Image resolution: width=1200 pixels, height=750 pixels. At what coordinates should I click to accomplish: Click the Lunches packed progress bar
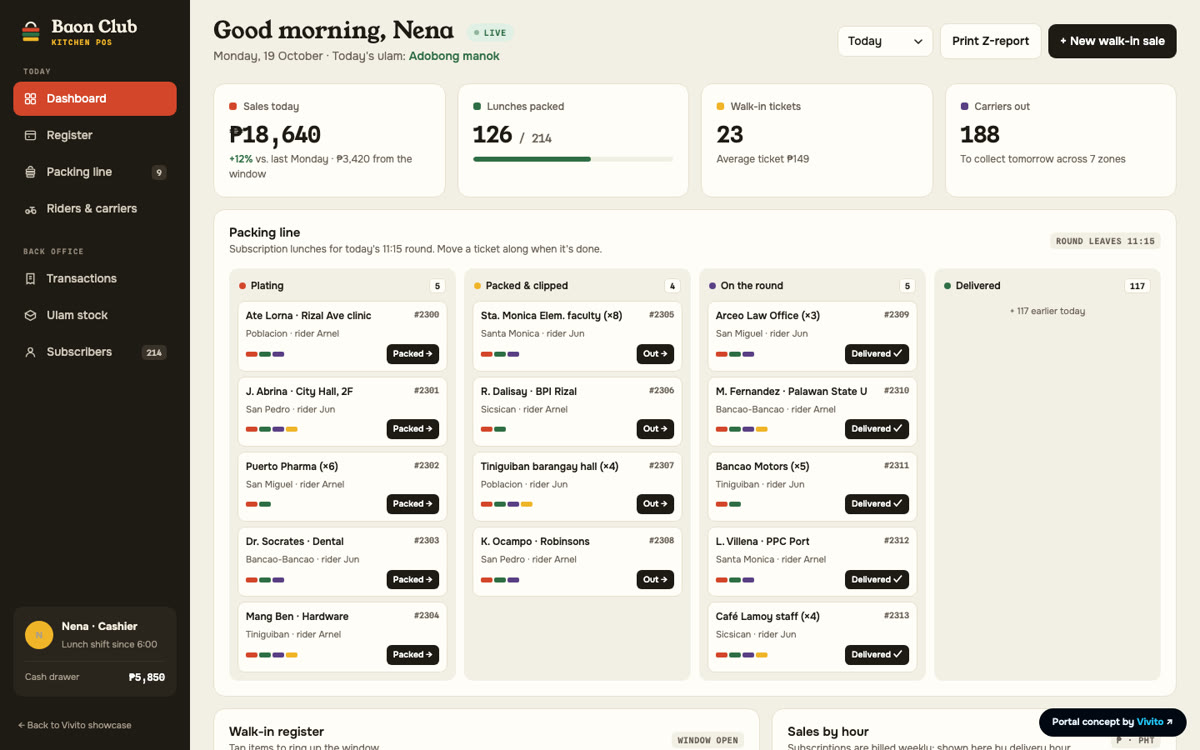tap(573, 159)
